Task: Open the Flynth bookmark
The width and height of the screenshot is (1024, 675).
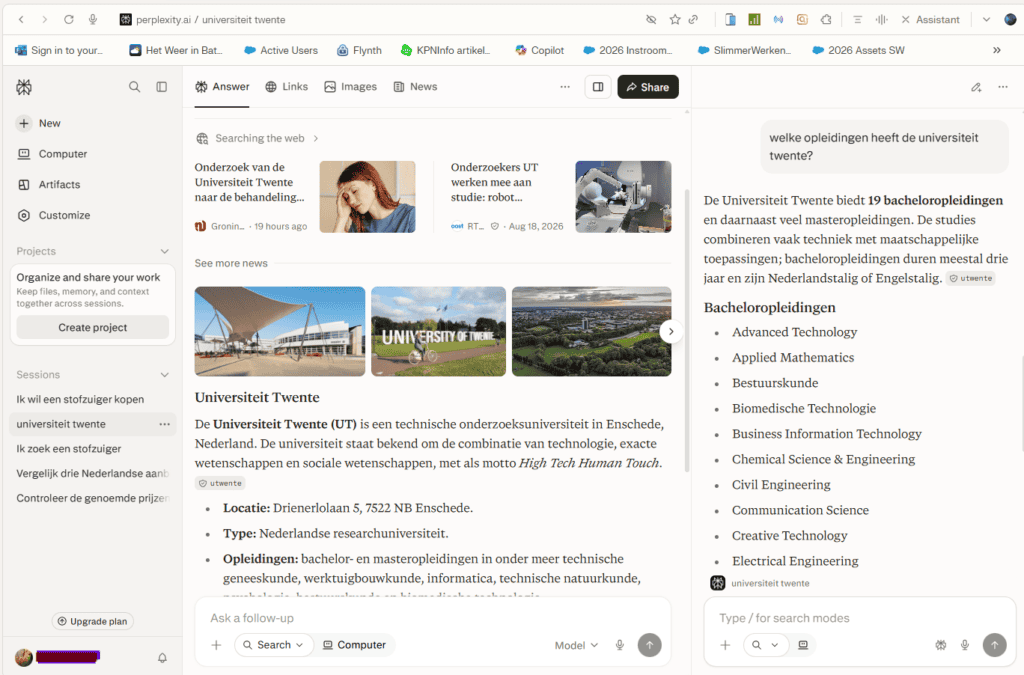Action: (x=359, y=50)
